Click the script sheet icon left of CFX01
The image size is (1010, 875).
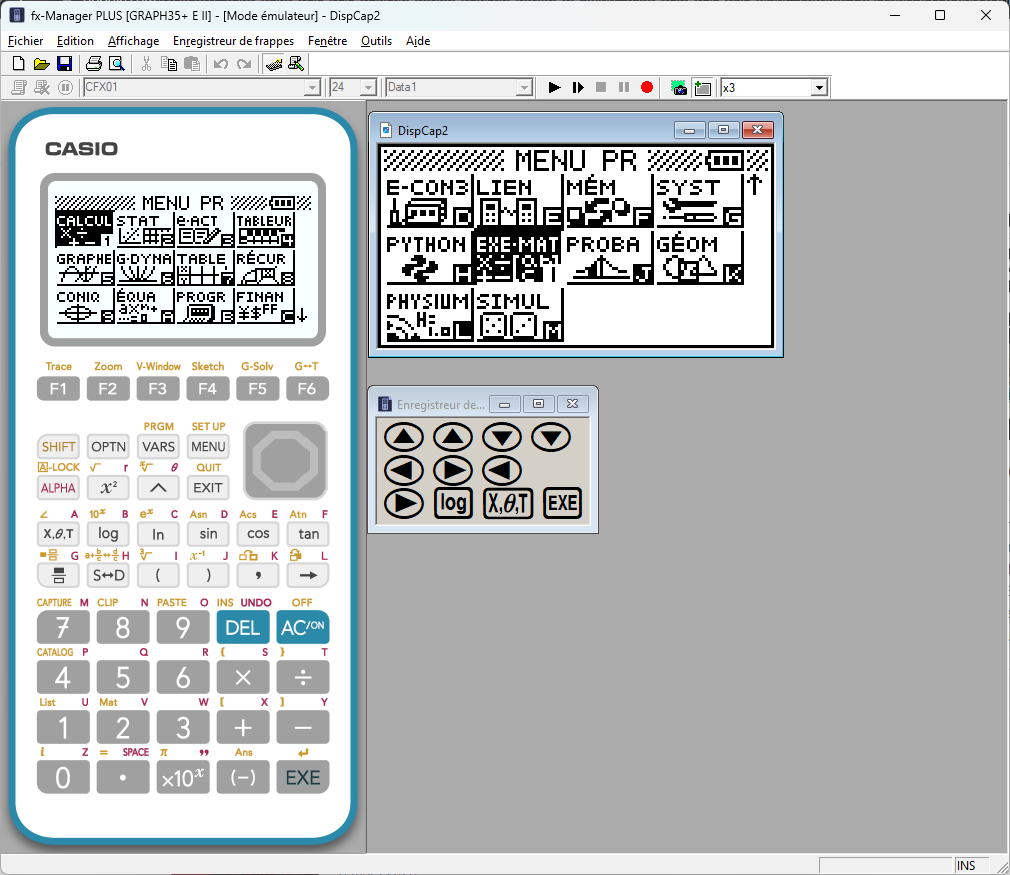(x=19, y=87)
